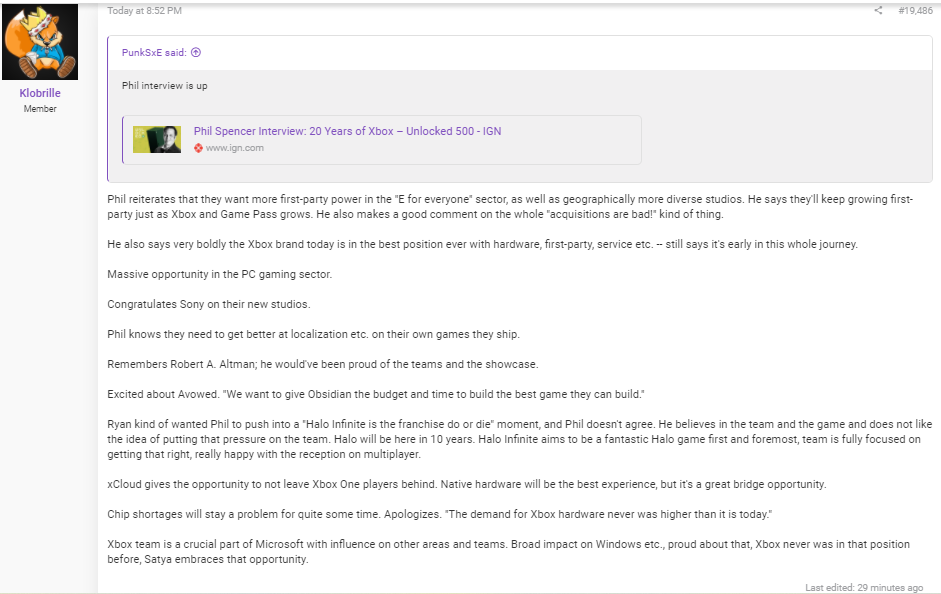The image size is (941, 594).
Task: Click the 'PunkSxE said:' quote attribution
Action: (155, 53)
